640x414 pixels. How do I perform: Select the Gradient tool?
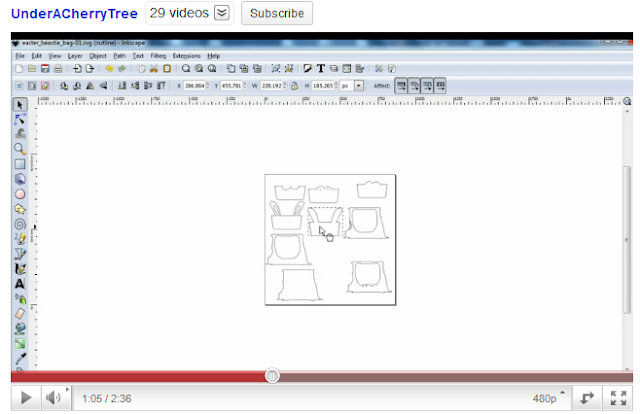20,344
